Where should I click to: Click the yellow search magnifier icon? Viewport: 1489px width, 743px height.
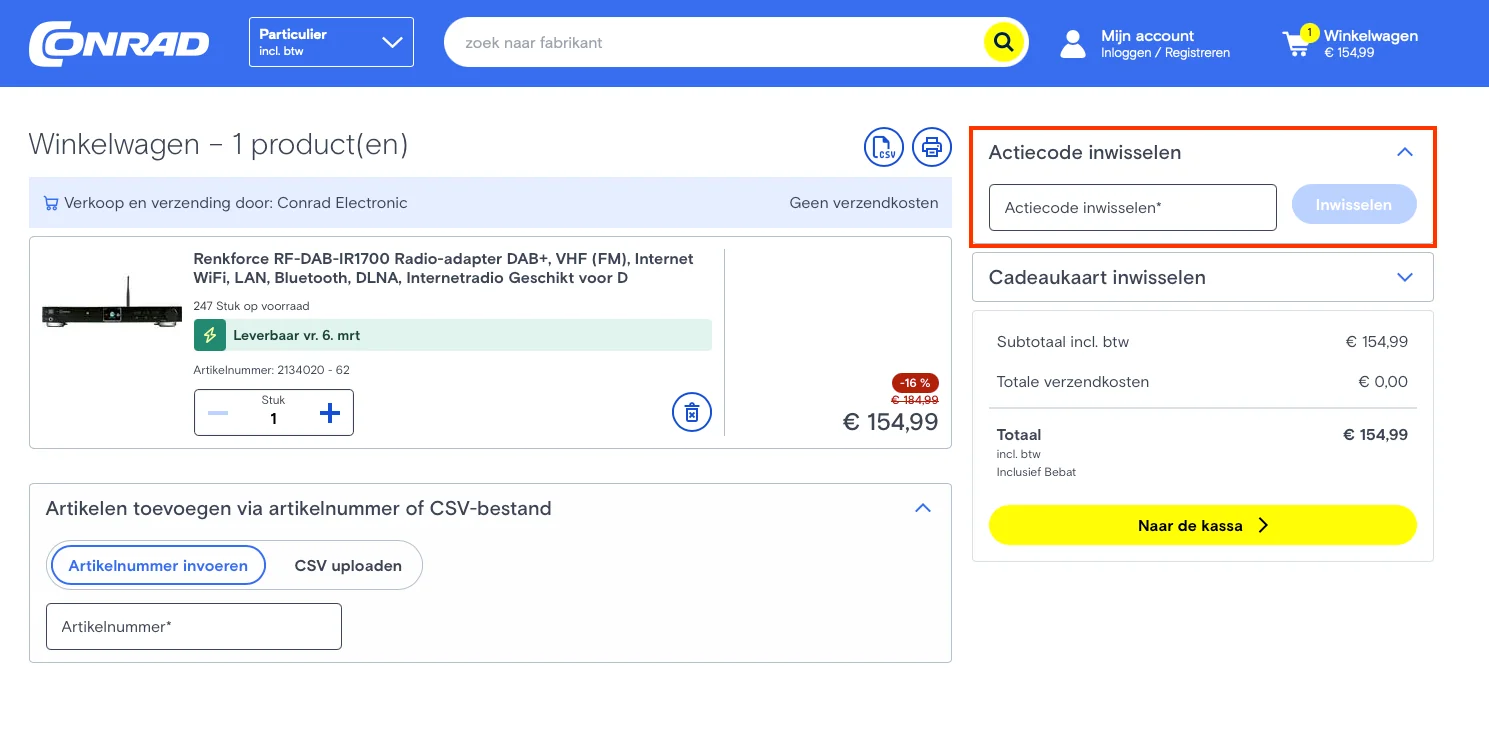(x=1004, y=43)
